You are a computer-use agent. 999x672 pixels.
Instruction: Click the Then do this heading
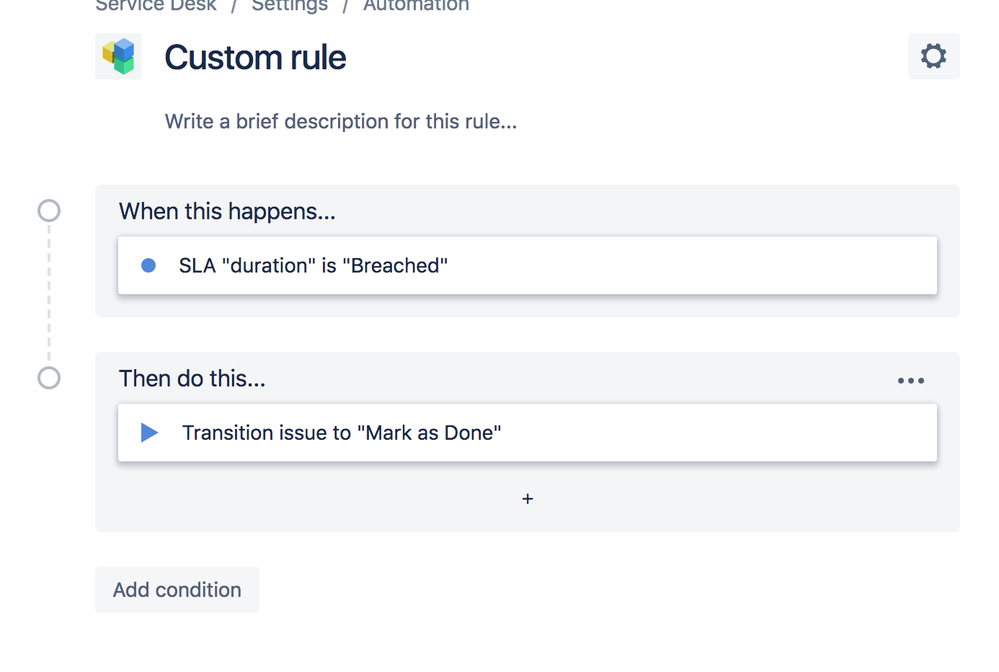pos(192,378)
